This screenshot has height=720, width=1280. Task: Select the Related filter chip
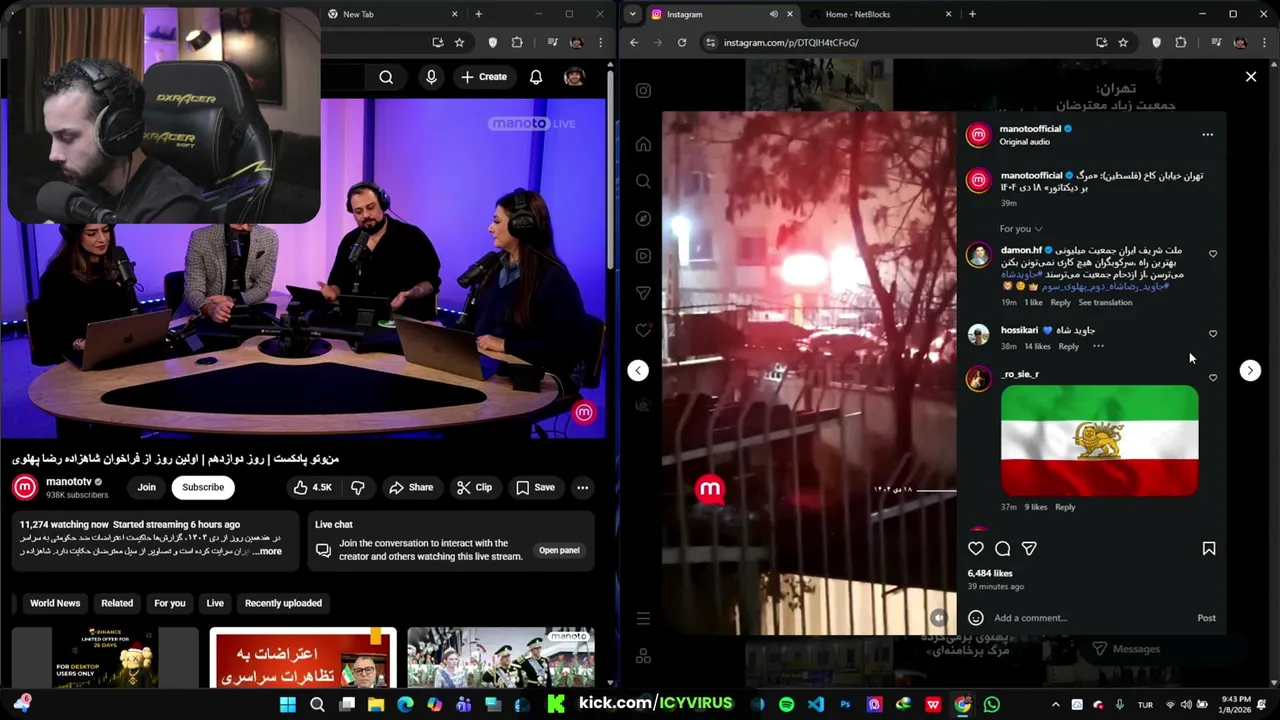tap(117, 603)
